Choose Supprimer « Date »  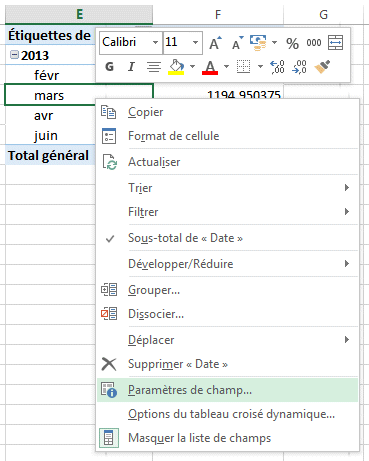(228, 364)
